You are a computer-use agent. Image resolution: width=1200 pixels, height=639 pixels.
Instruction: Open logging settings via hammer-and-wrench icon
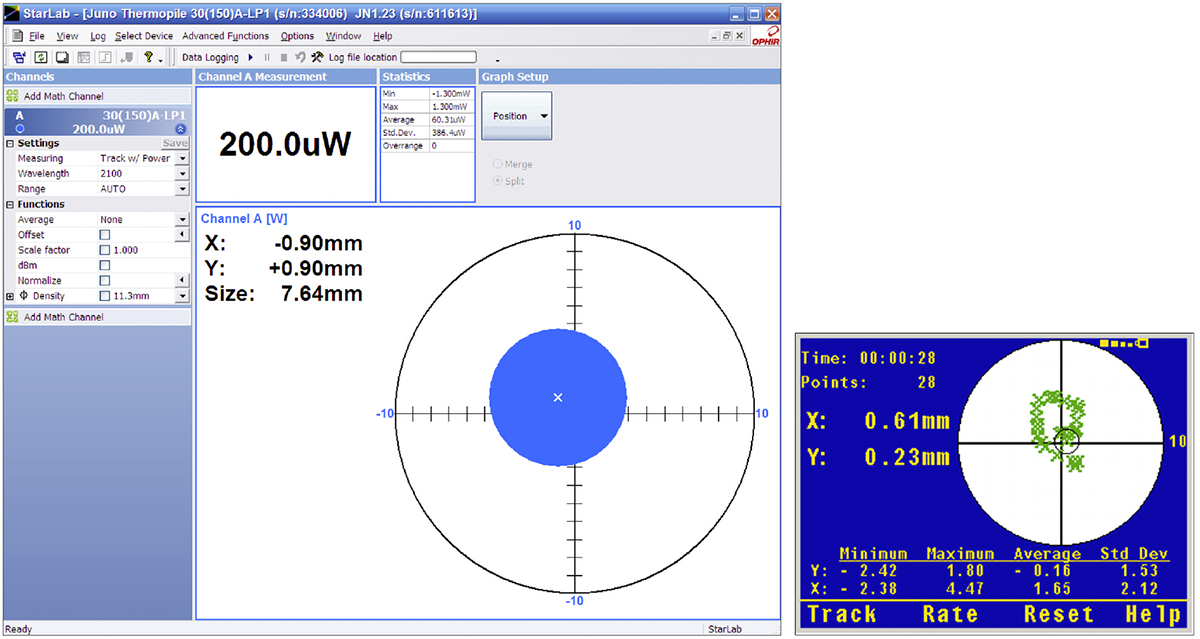click(318, 58)
